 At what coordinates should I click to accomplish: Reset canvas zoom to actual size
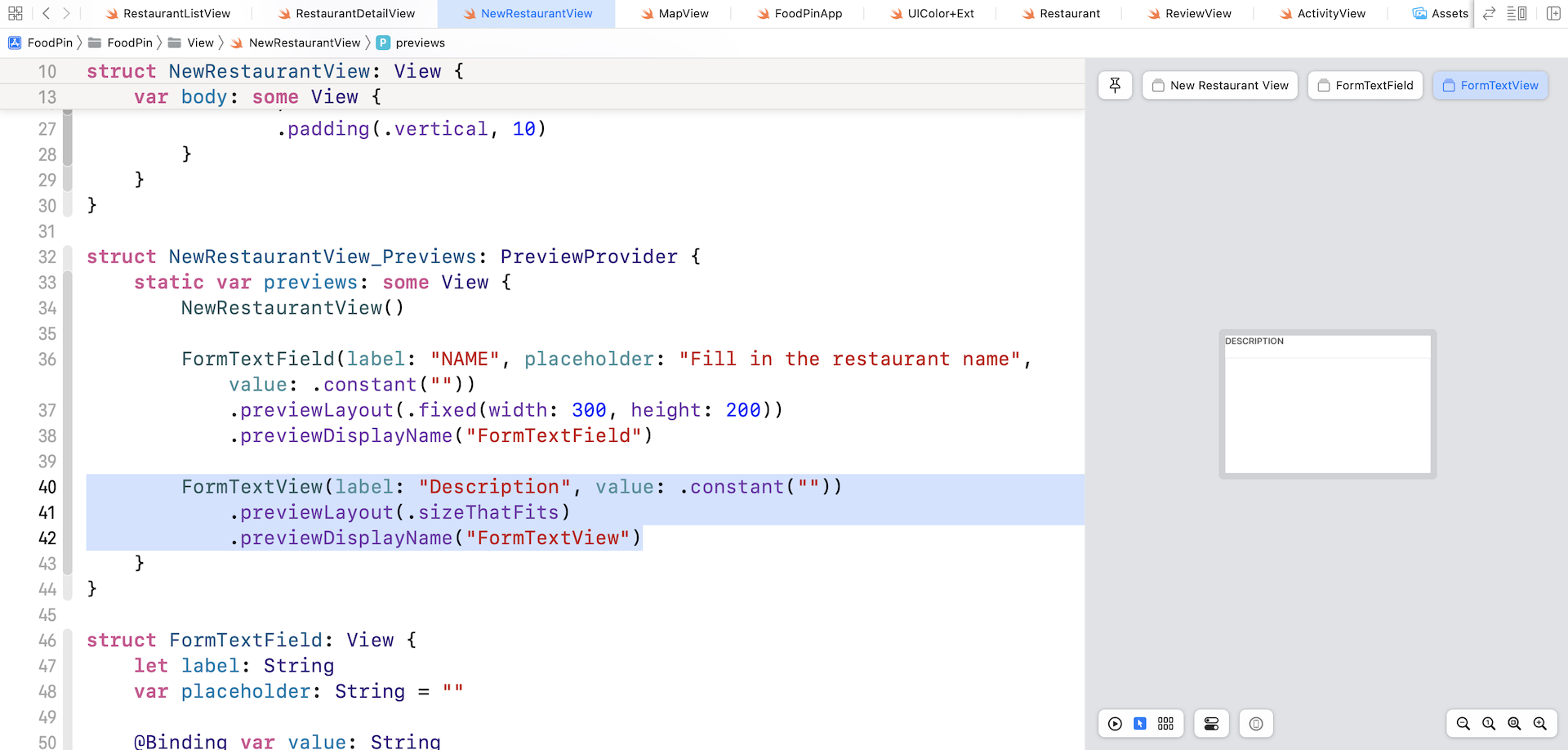point(1489,723)
